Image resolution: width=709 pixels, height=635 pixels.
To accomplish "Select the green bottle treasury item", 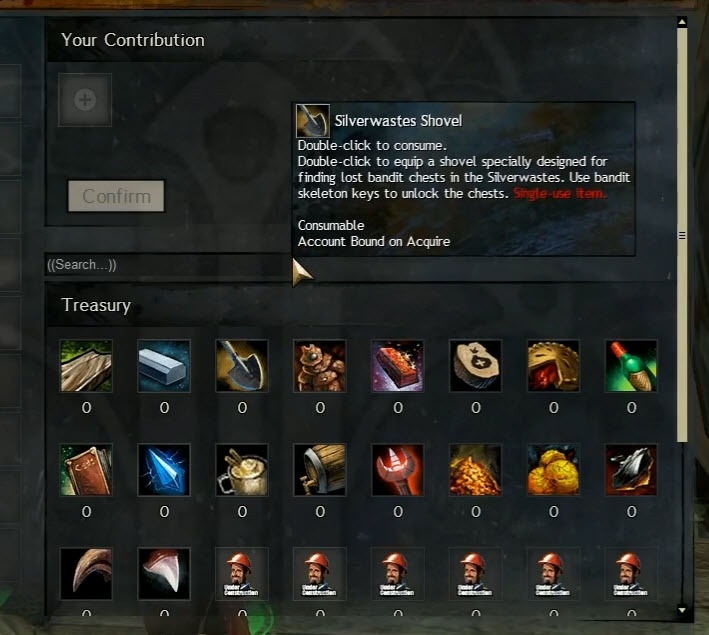I will [631, 365].
